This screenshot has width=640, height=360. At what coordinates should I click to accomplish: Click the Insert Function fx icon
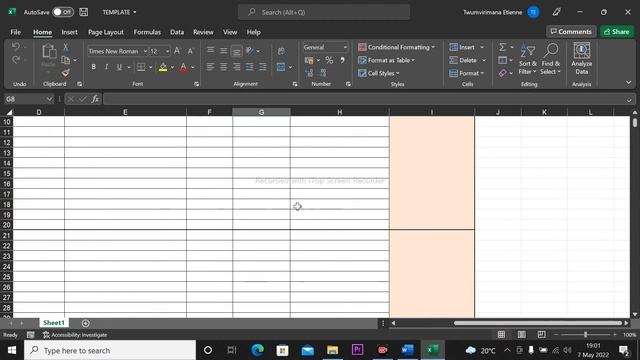click(x=95, y=99)
